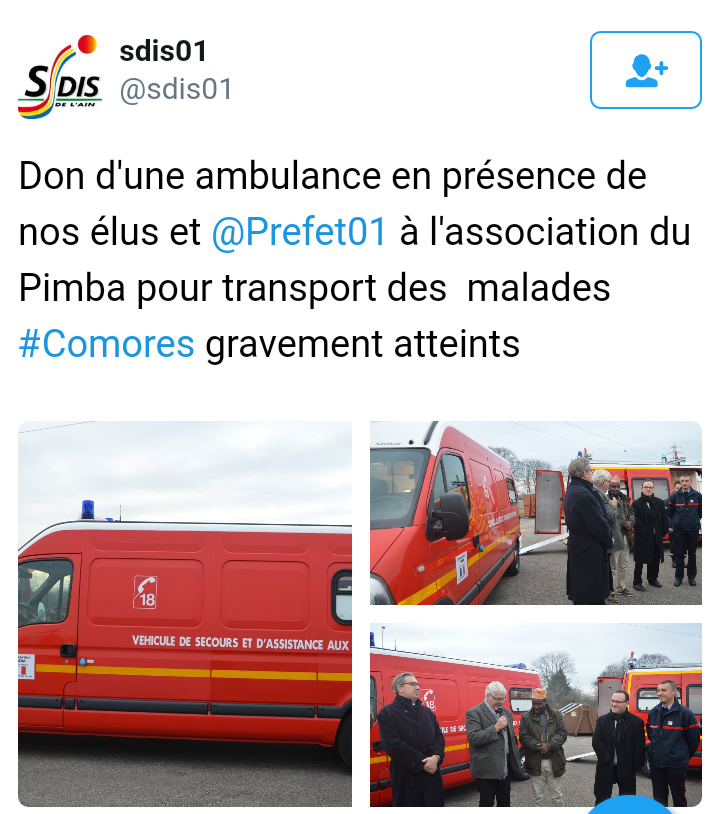
Task: Click the 18 phone emblem on ambulance
Action: 145,592
